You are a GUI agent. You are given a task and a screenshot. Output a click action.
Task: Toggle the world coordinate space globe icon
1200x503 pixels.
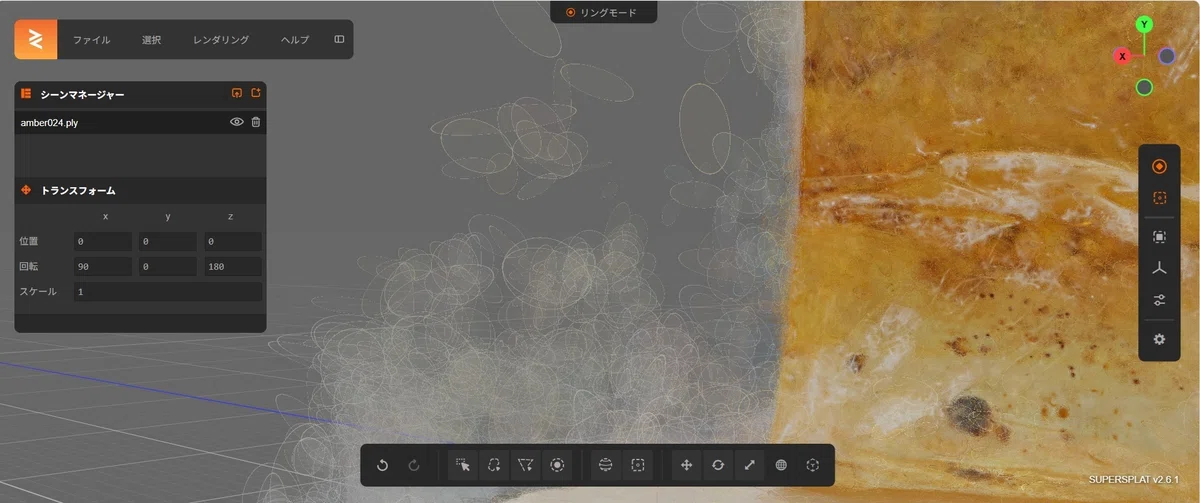pyautogui.click(x=782, y=465)
